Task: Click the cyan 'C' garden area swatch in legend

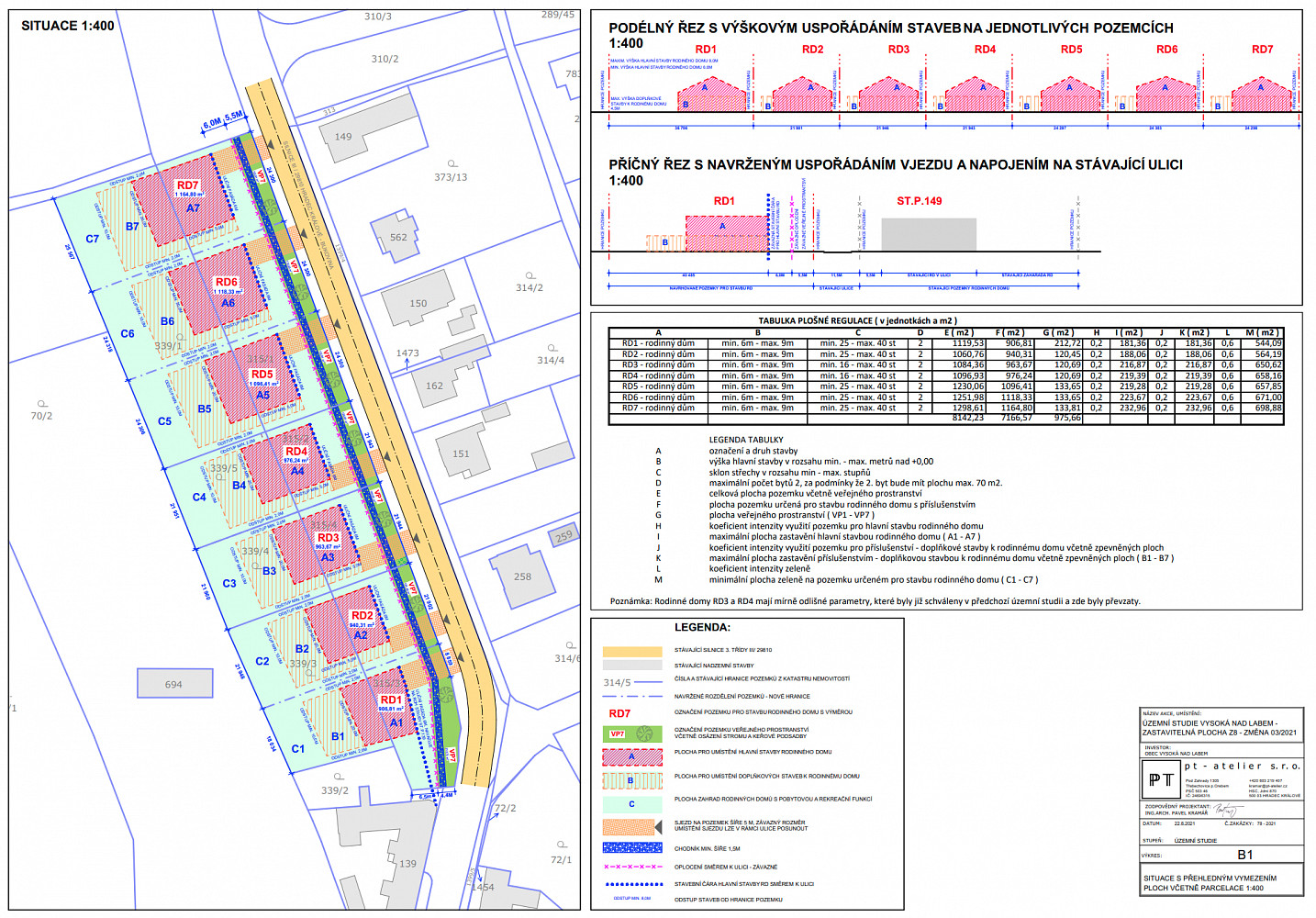Action: click(632, 803)
